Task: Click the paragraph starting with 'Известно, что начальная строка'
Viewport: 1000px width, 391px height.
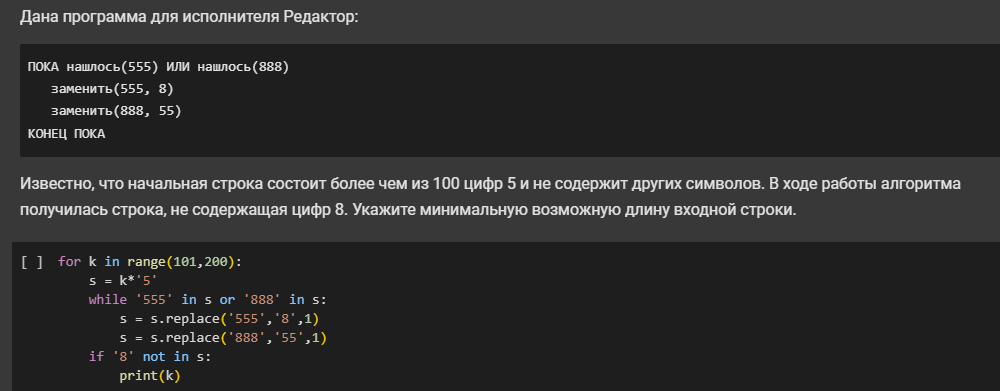Action: point(490,196)
